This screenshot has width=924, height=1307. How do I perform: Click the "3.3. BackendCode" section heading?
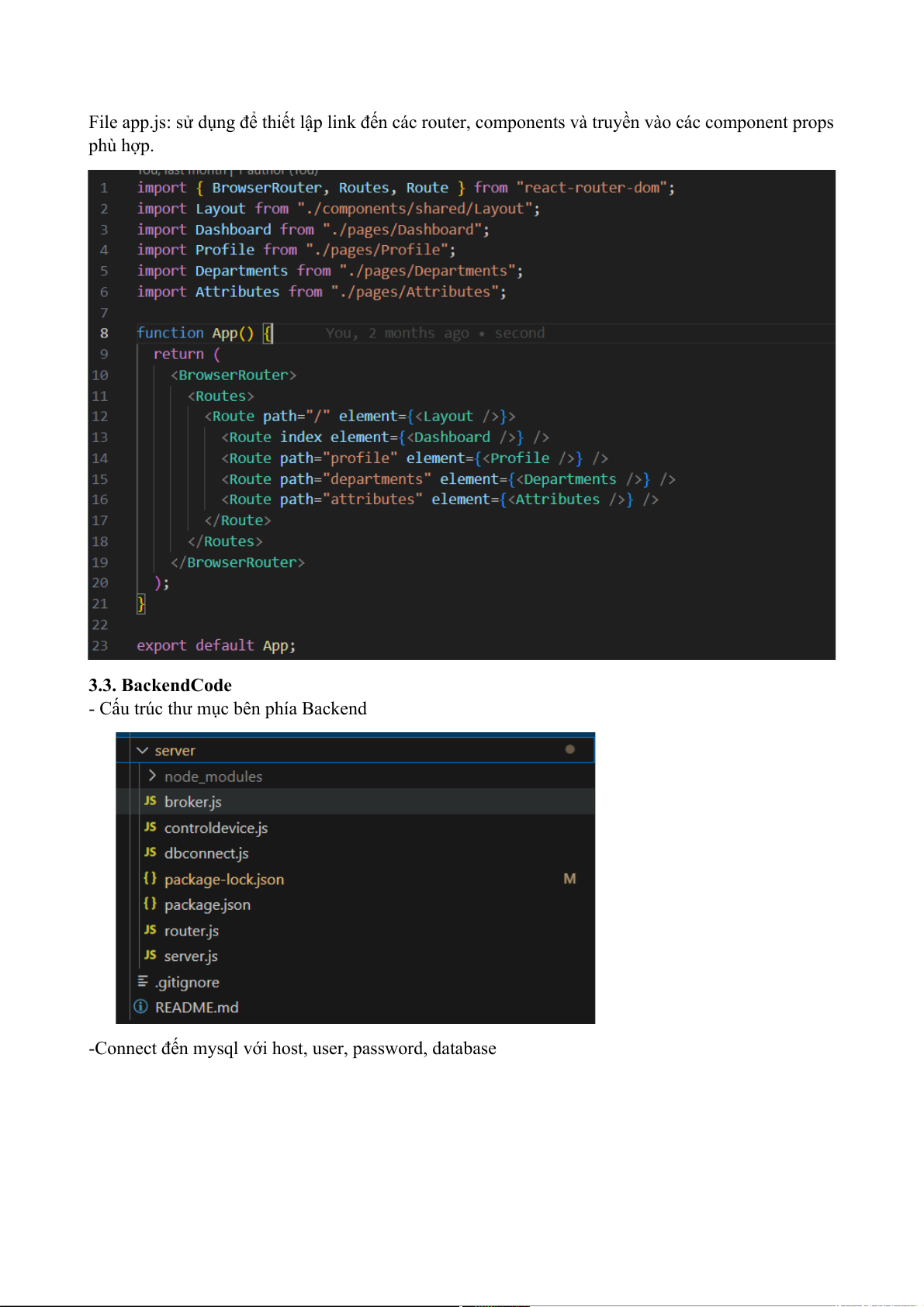pos(160,685)
